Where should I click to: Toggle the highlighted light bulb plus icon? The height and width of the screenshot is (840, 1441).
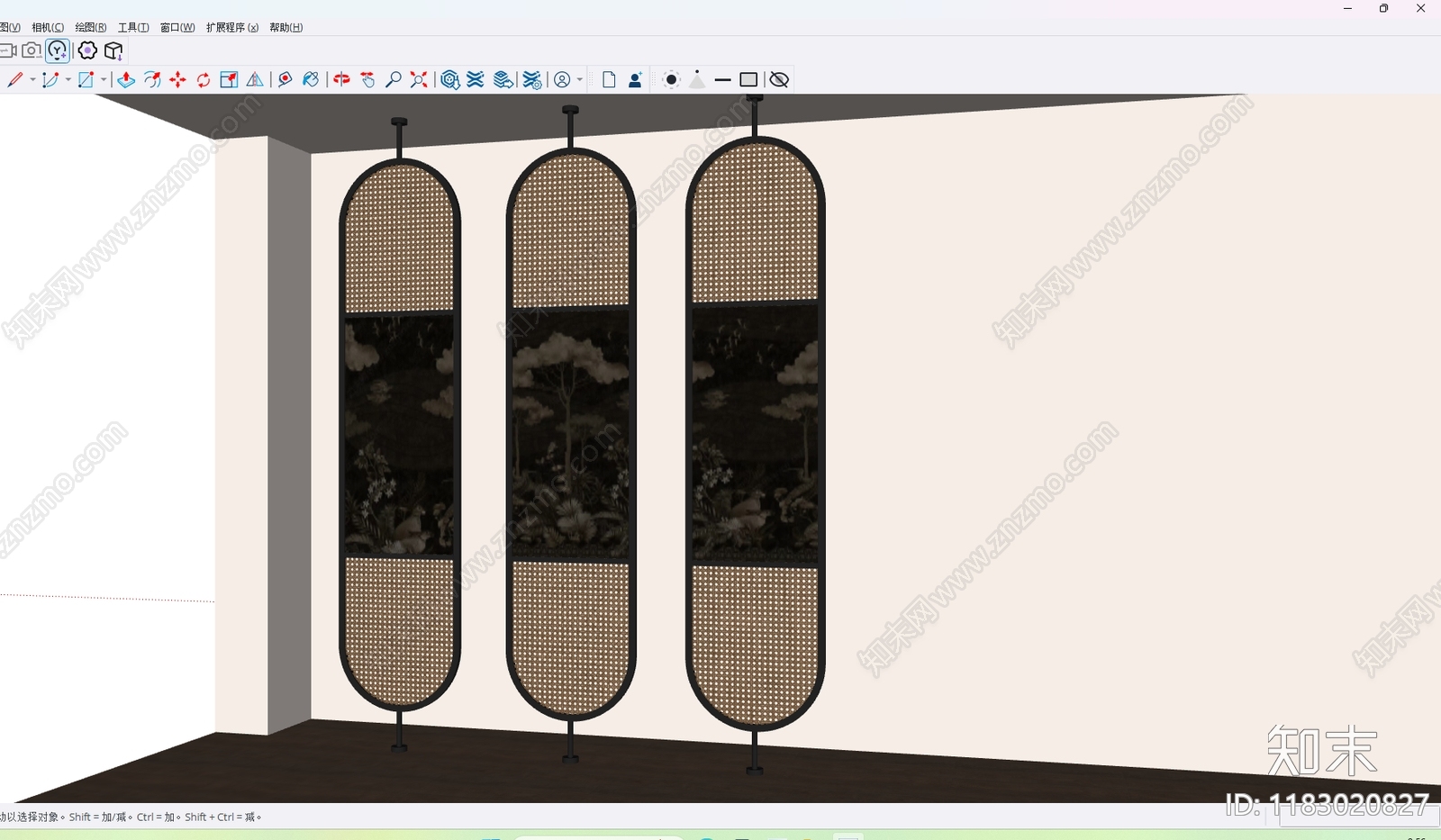58,50
